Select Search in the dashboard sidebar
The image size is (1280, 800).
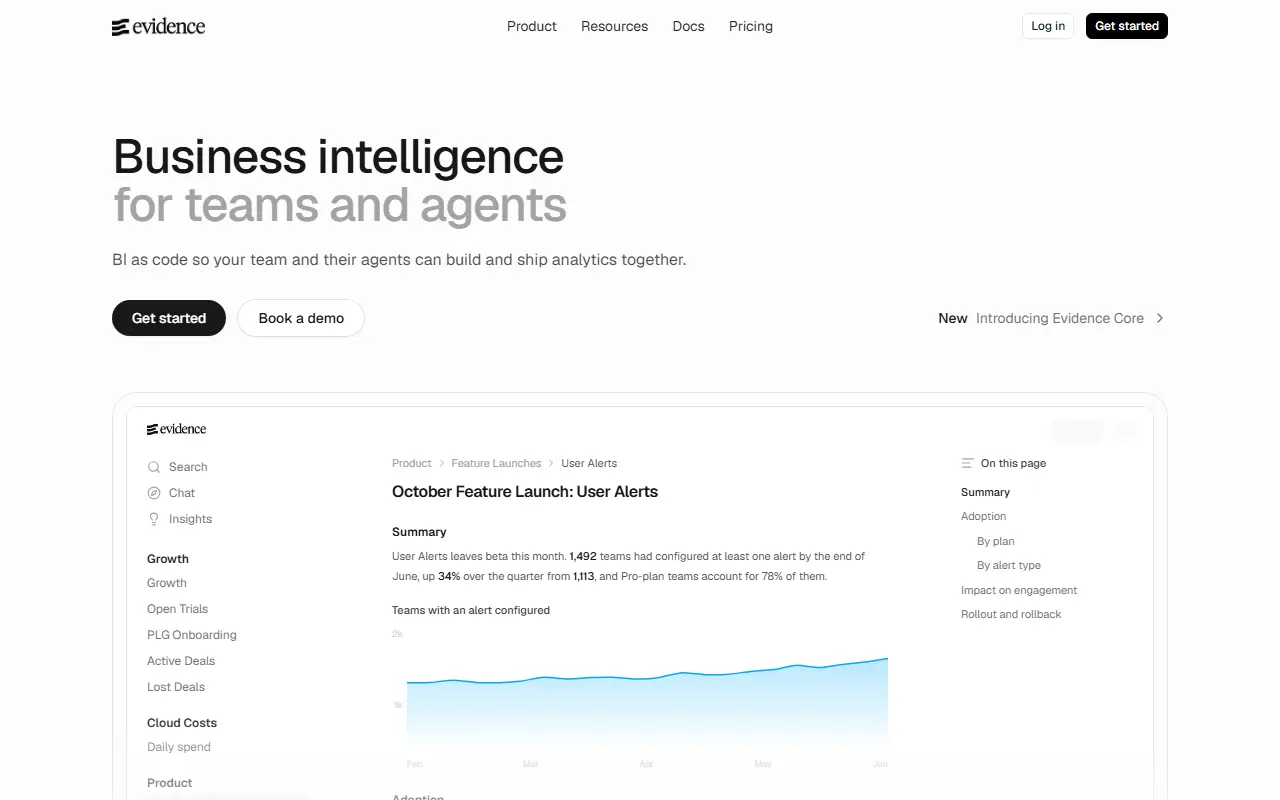click(x=188, y=467)
